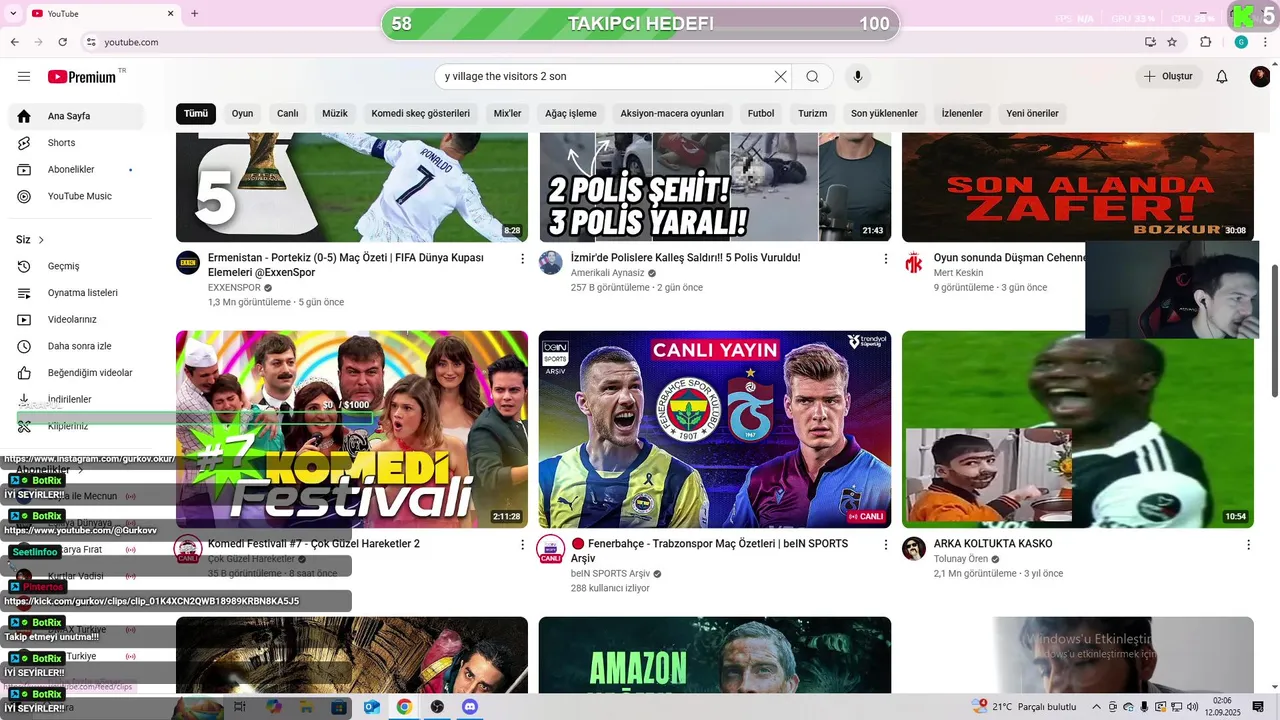
Task: Open the Tolunay Ören channel avatar
Action: [x=914, y=549]
